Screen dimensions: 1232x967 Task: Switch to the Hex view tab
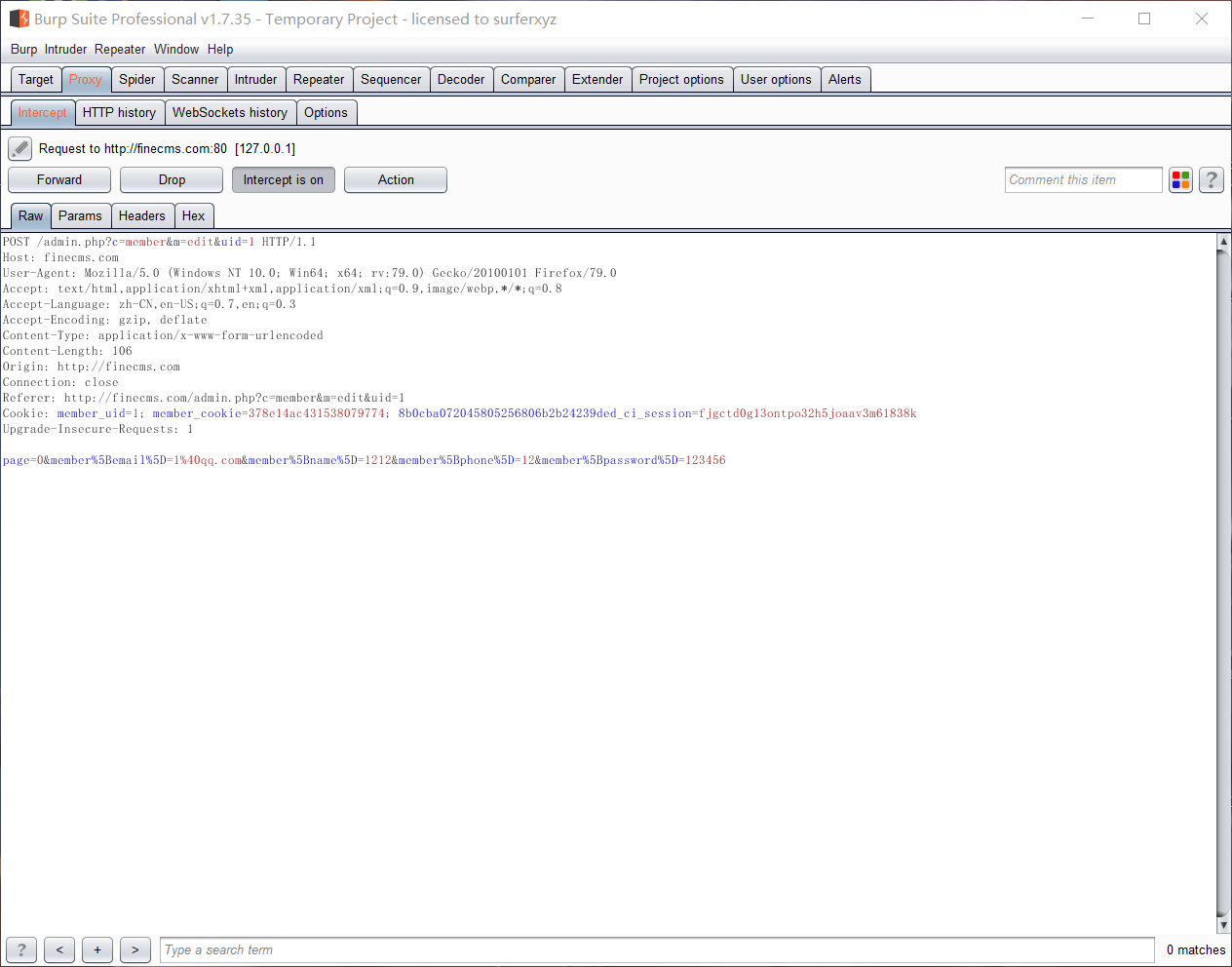[x=194, y=216]
